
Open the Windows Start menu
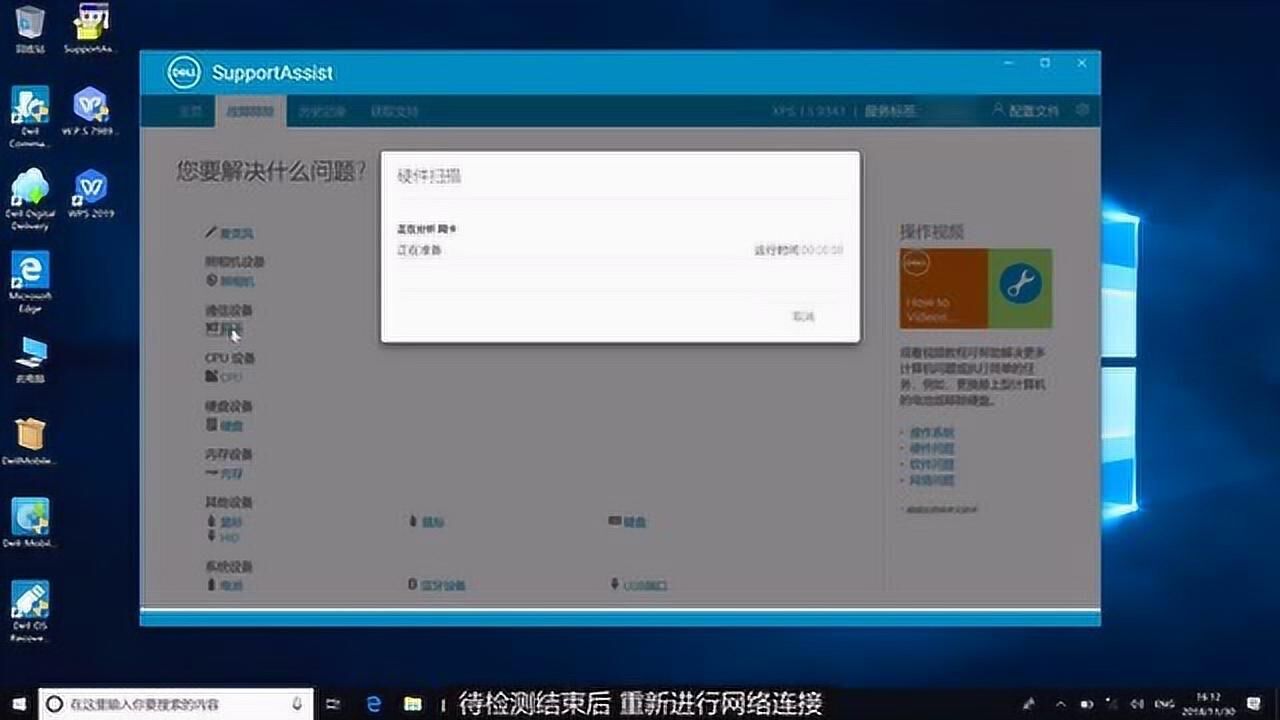click(18, 704)
